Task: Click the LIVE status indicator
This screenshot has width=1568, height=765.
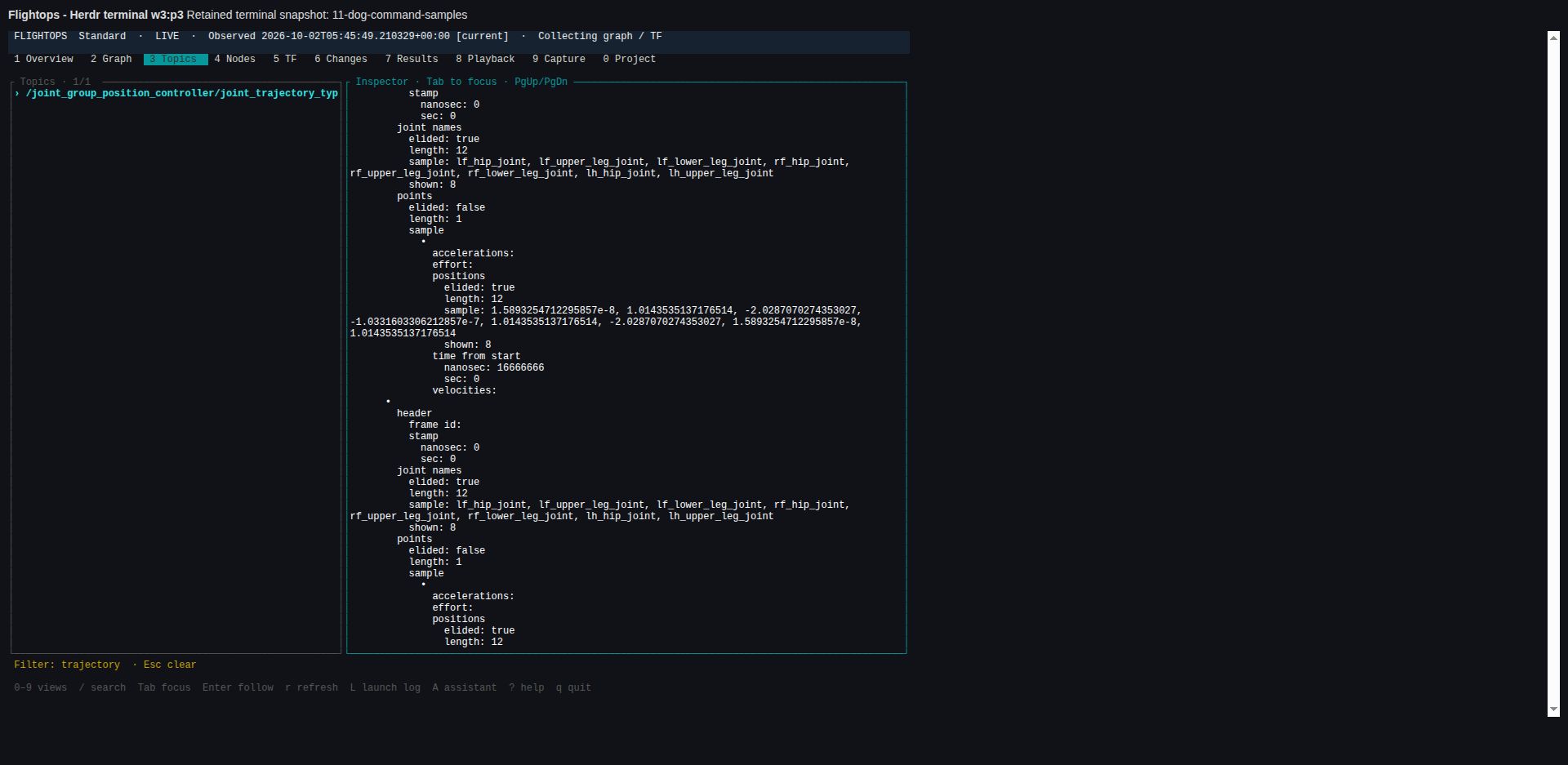Action: pyautogui.click(x=167, y=36)
